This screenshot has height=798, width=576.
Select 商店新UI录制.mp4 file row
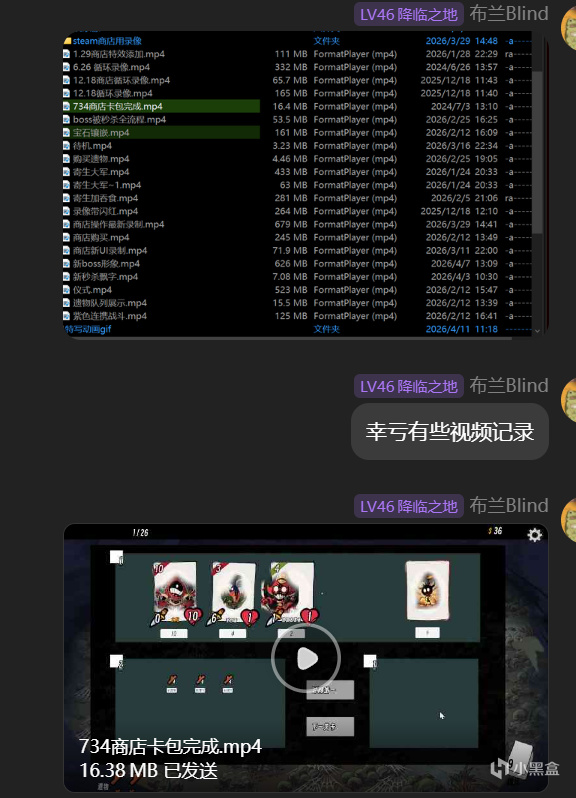298,250
